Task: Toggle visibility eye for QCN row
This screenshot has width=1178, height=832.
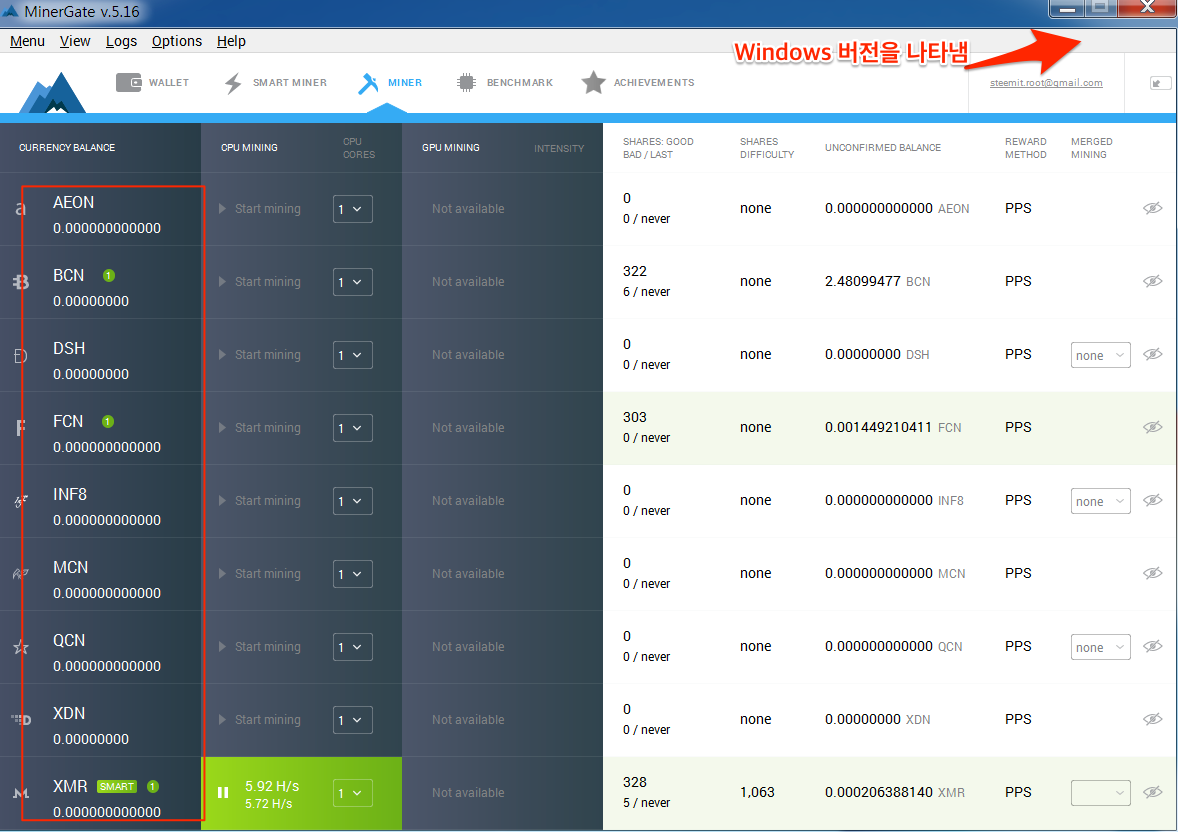Action: click(x=1152, y=646)
